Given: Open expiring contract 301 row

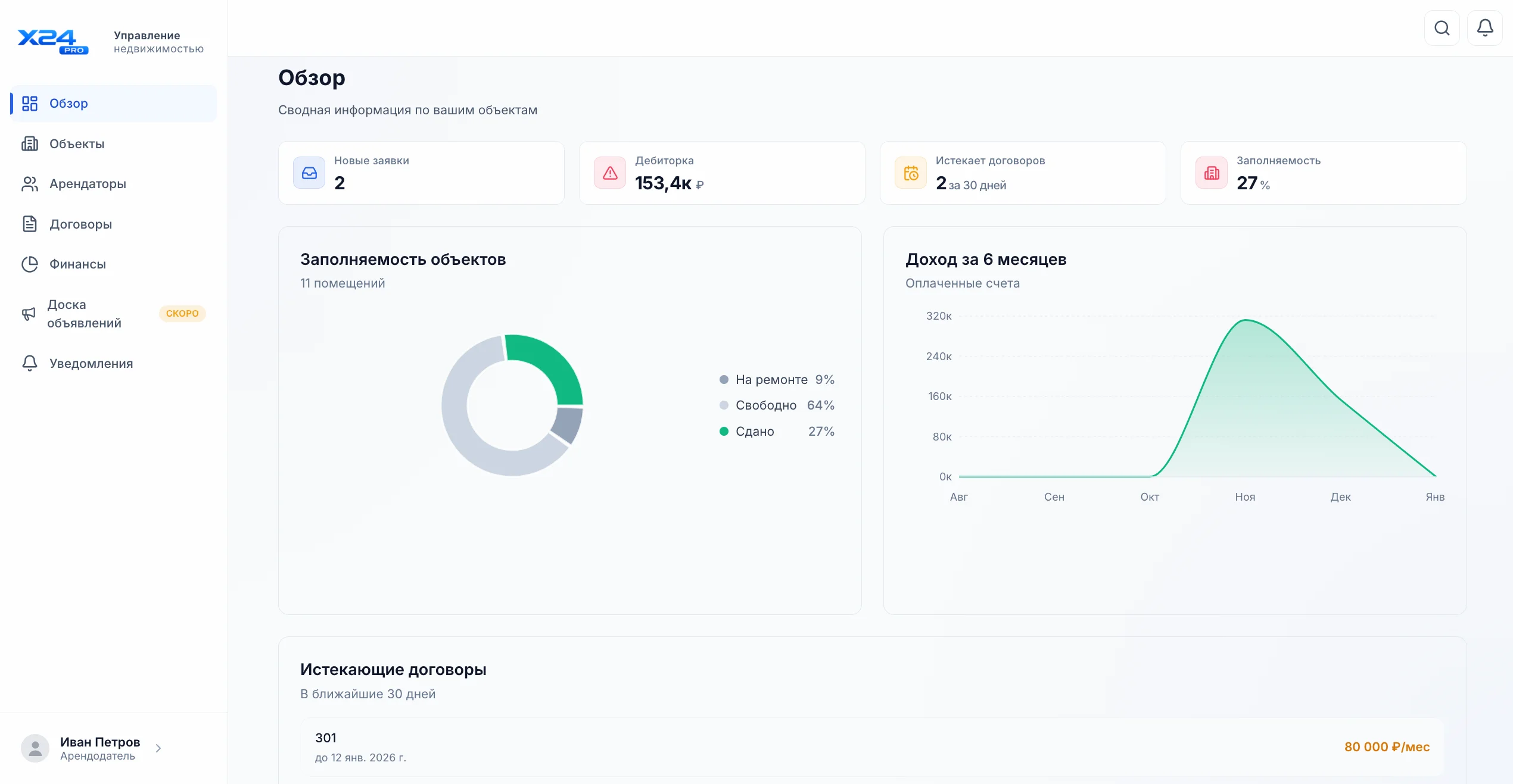Looking at the screenshot, I should tap(872, 747).
